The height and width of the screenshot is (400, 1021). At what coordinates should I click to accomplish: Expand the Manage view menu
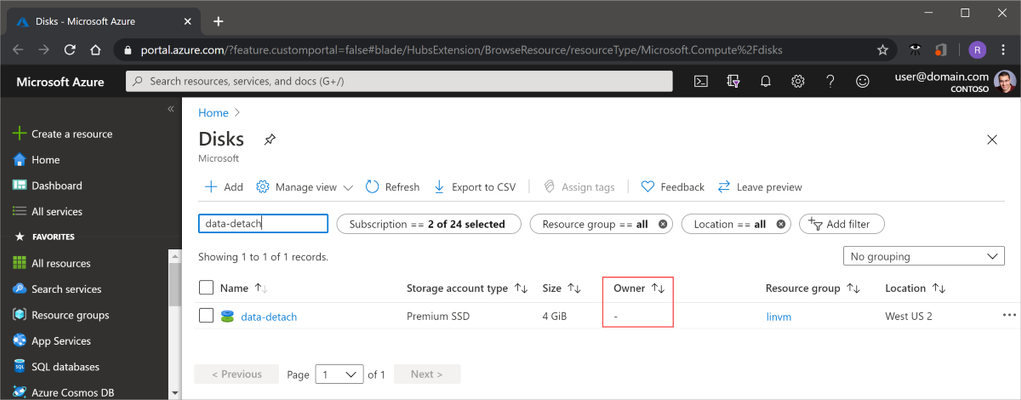[304, 187]
